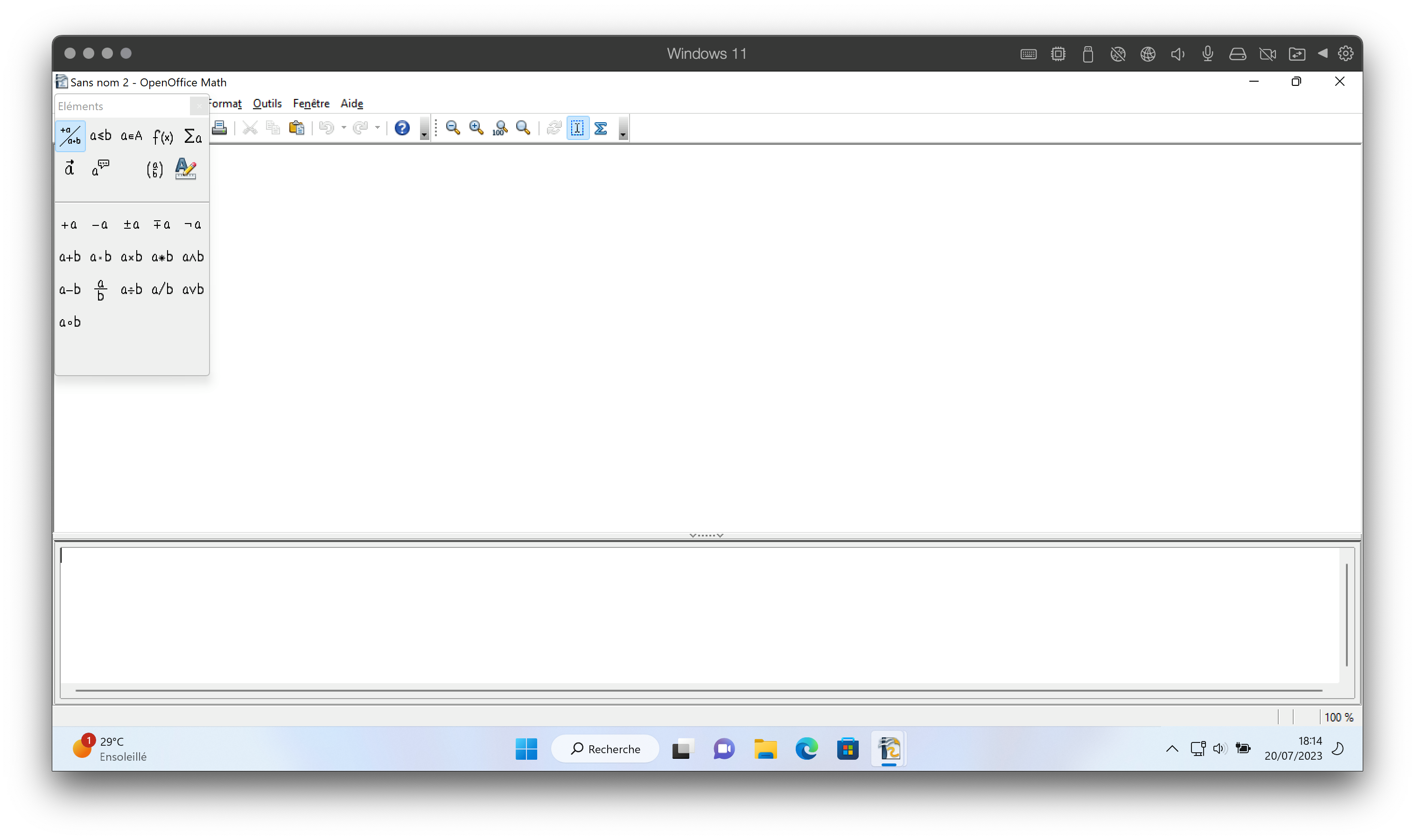The image size is (1415, 840).
Task: Open File Explorer from the taskbar
Action: (x=765, y=749)
